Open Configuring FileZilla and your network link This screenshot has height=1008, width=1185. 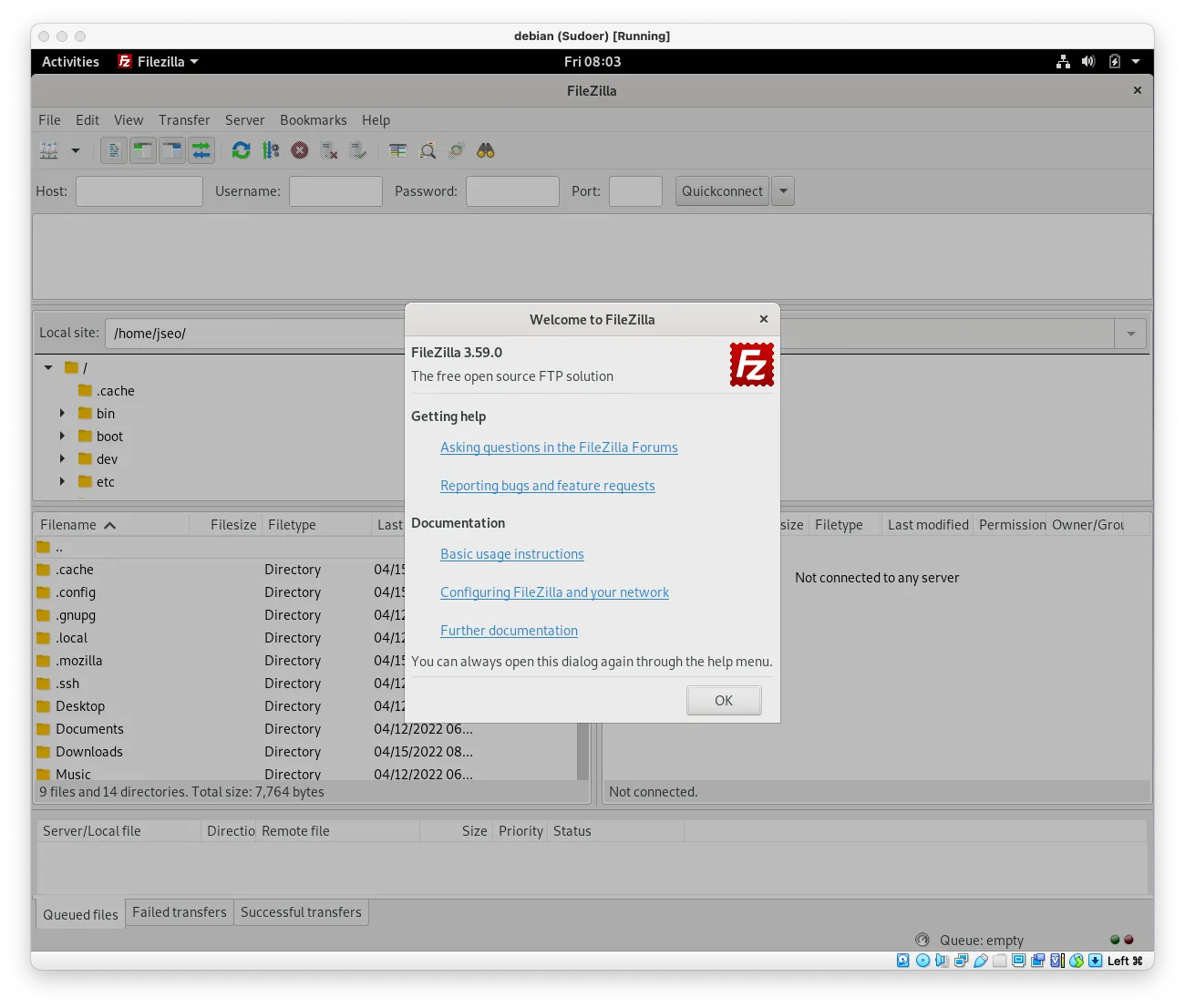point(554,592)
